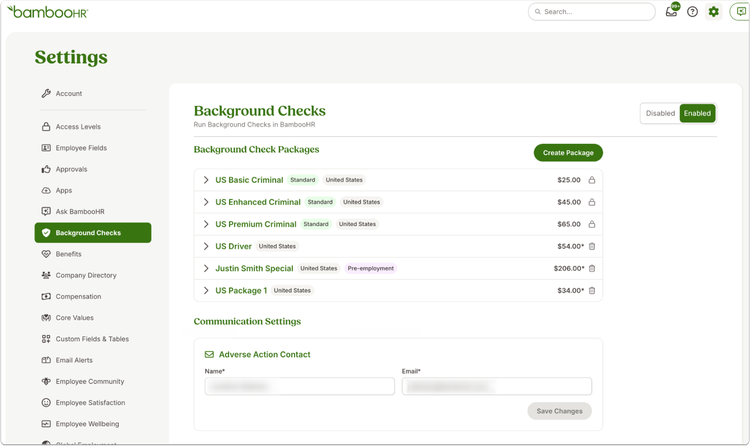This screenshot has width=750, height=446.
Task: Open the US Package 1 name link
Action: [241, 290]
